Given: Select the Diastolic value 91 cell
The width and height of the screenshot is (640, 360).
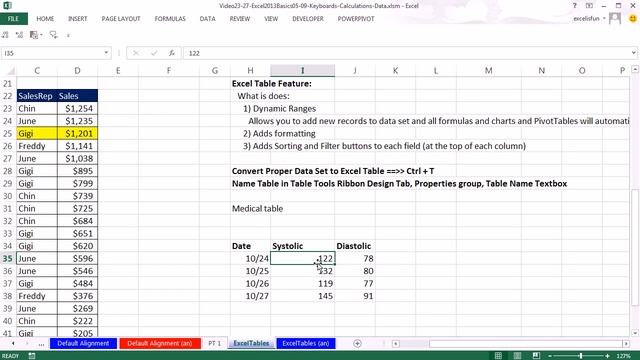Looking at the screenshot, I should point(355,296).
